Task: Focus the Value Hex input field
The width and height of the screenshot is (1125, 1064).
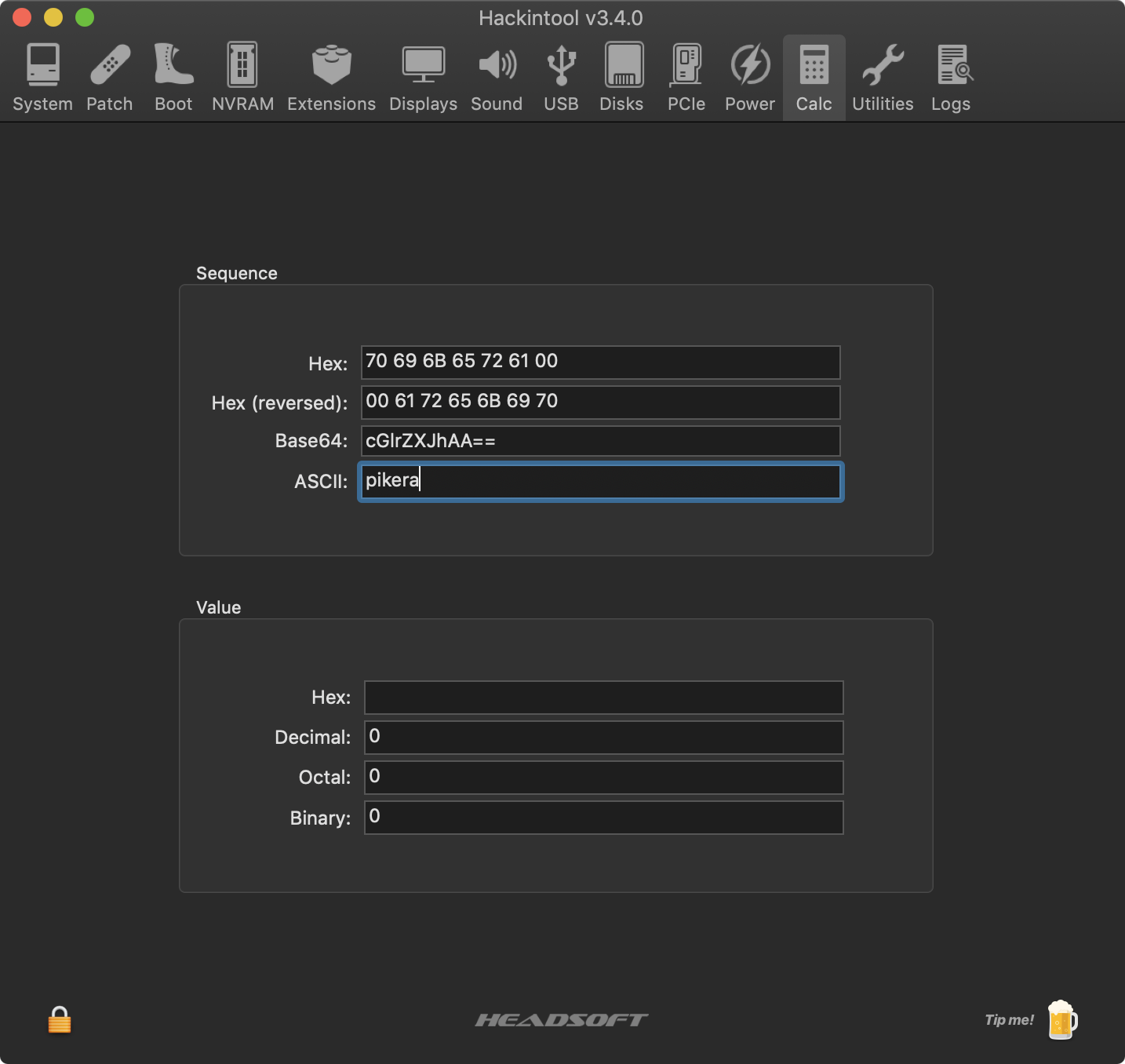Action: [x=604, y=698]
